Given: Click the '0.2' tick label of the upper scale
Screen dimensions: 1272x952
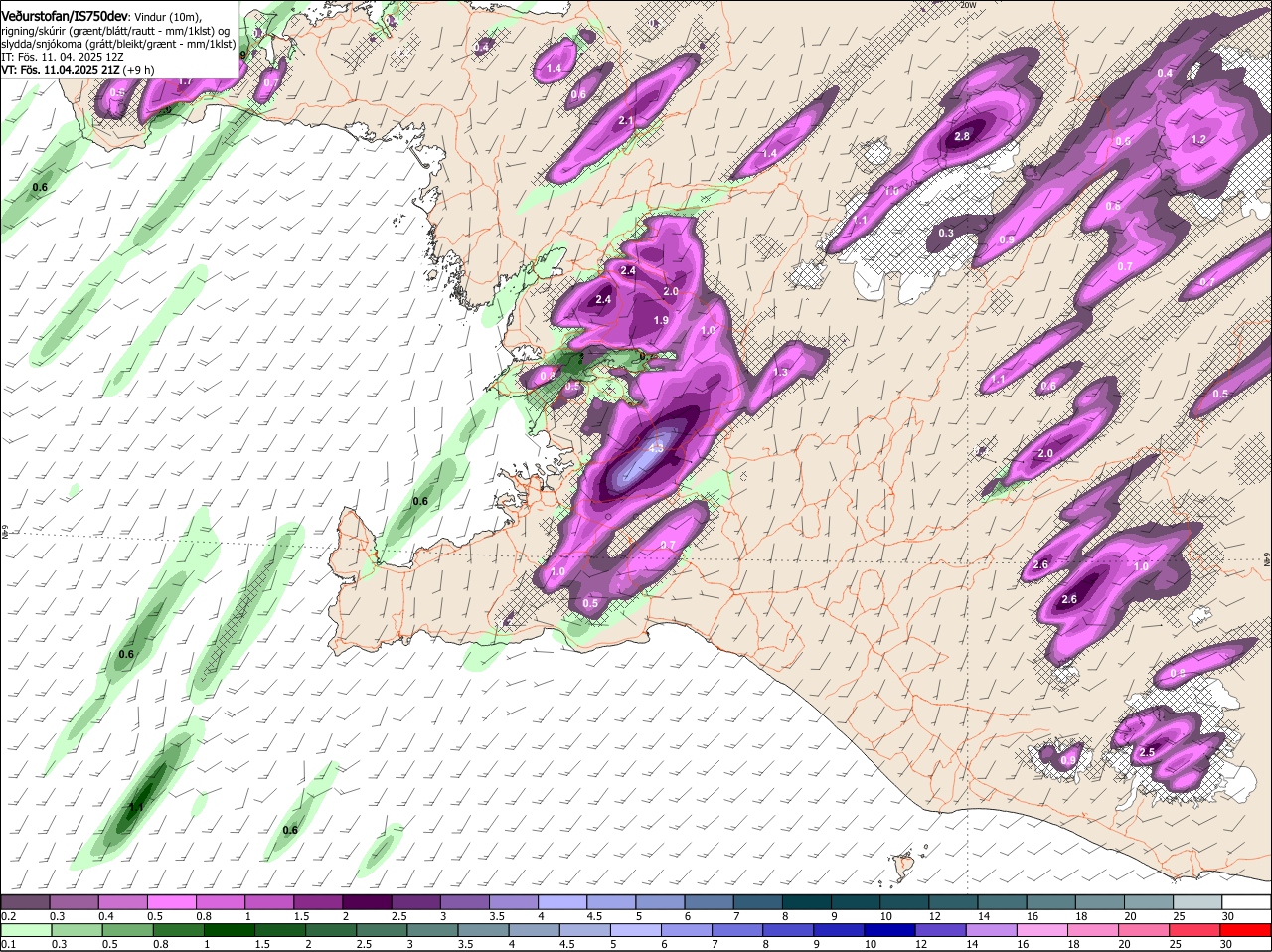Looking at the screenshot, I should [8, 915].
